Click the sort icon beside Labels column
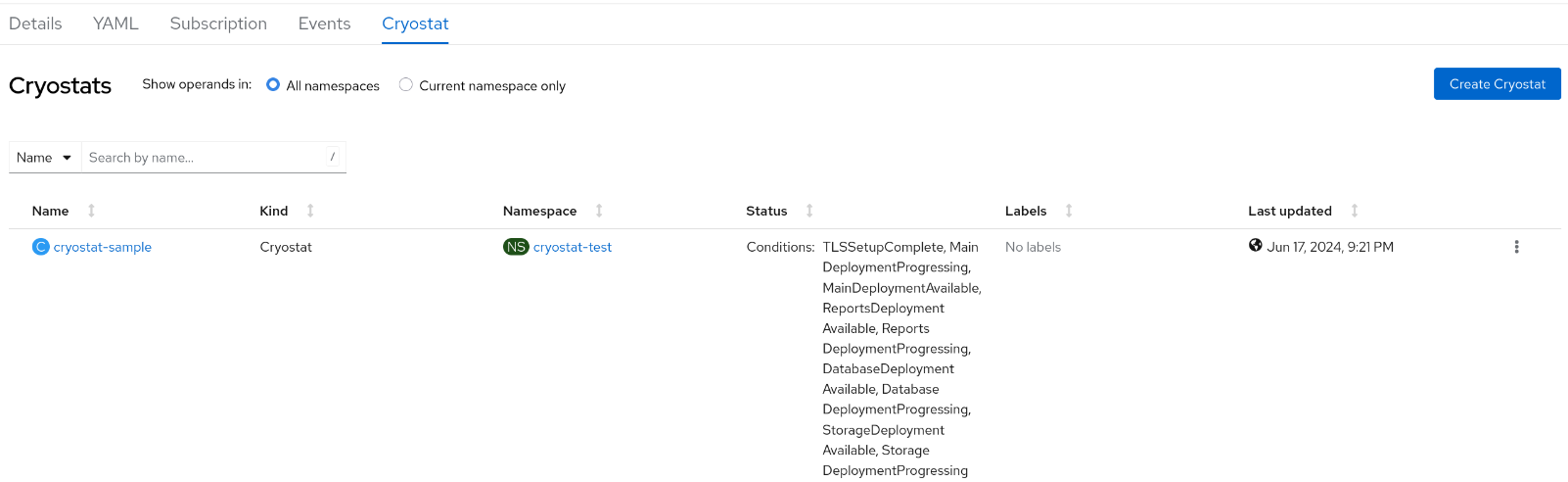Viewport: 1568px width, 482px height. click(x=1069, y=211)
